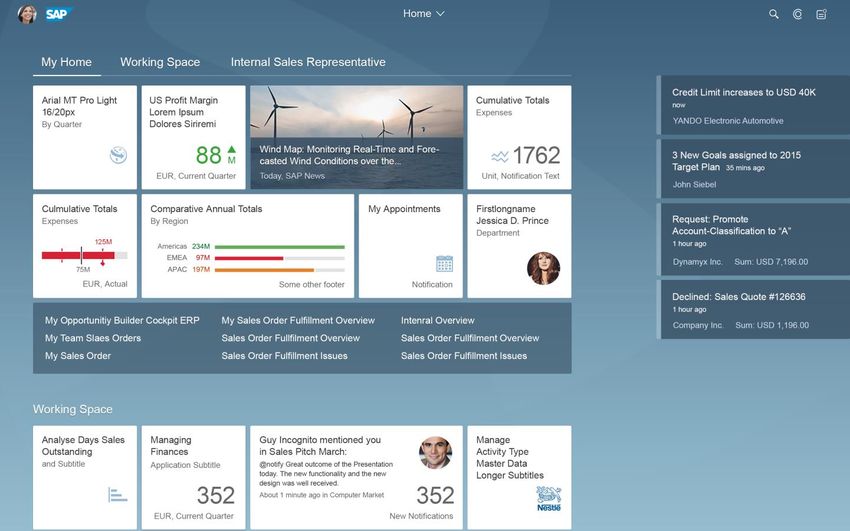Click the Nestlé logo on Manage Activity tile

[x=549, y=499]
